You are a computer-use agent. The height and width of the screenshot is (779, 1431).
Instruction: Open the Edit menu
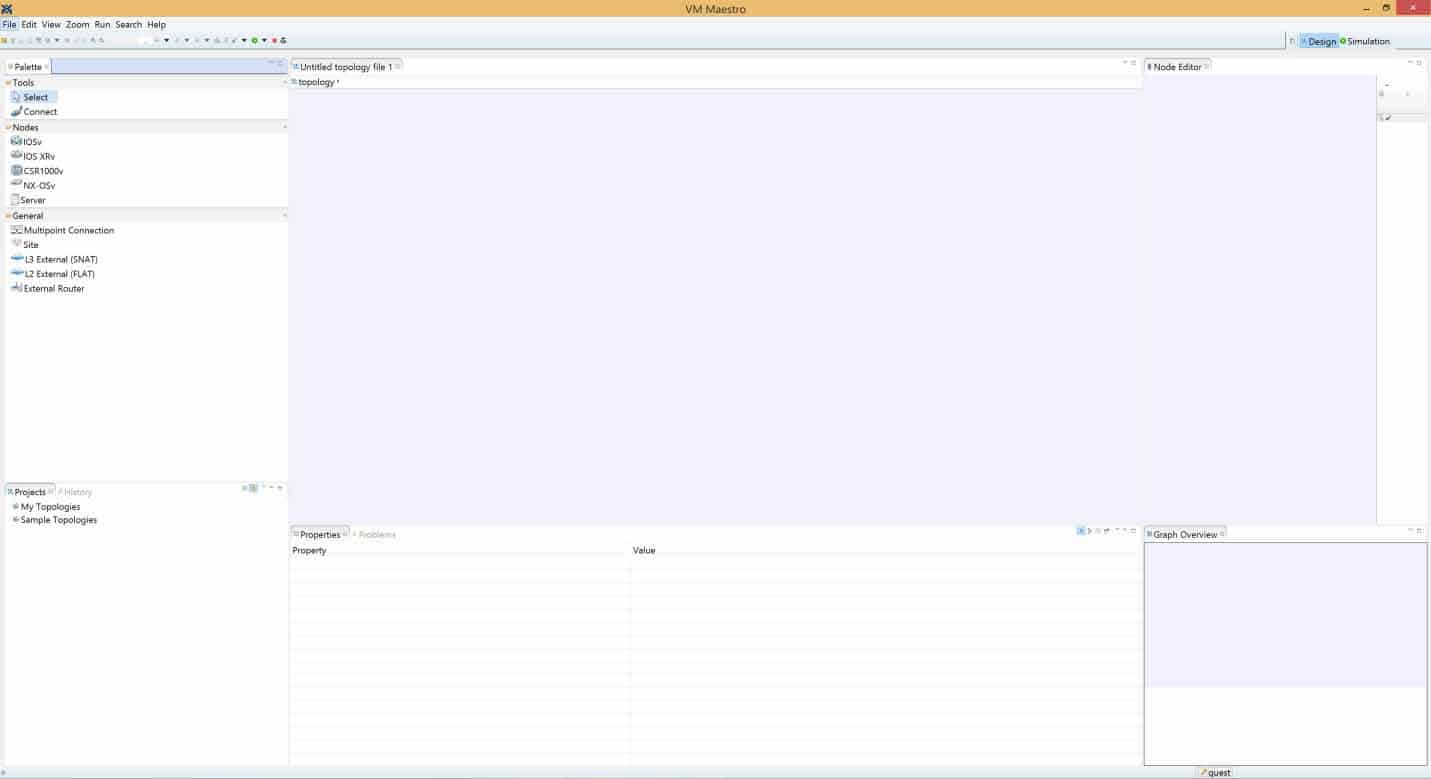pos(29,24)
